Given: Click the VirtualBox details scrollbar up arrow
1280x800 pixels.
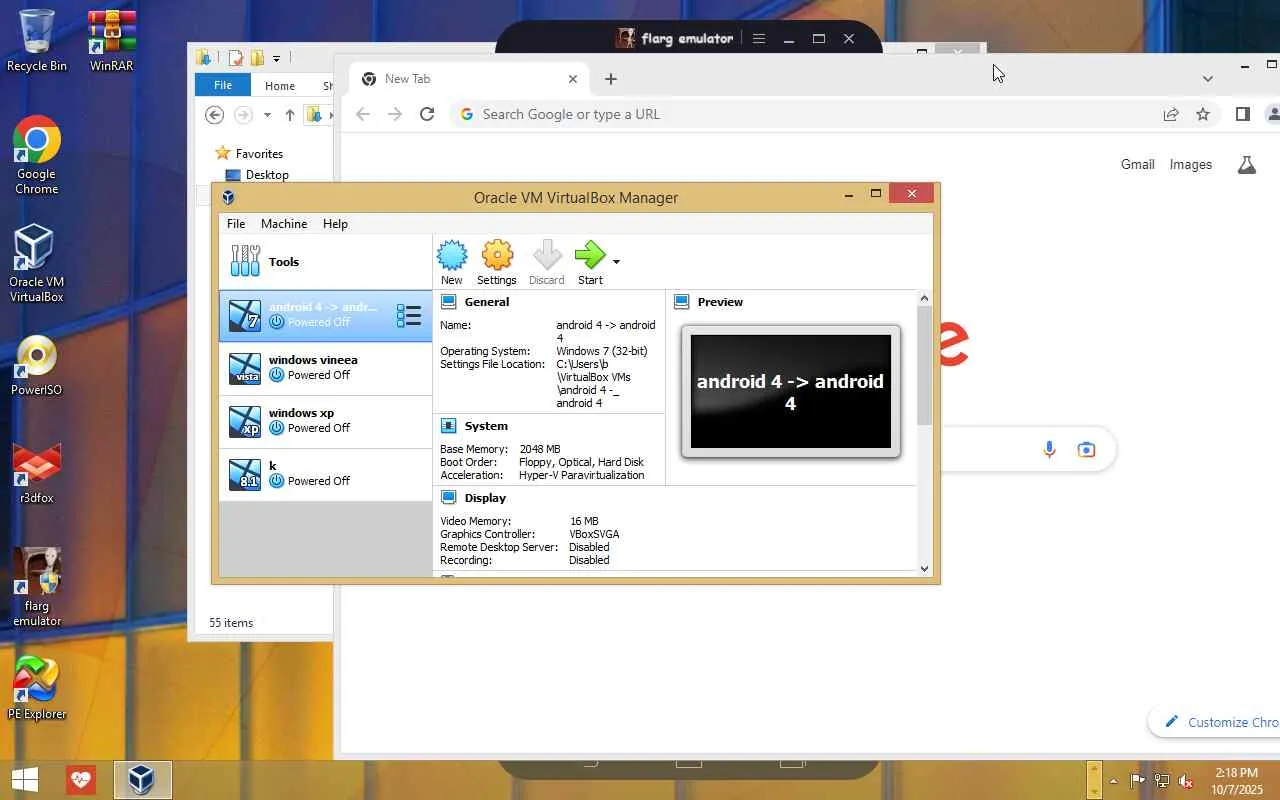Looking at the screenshot, I should coord(924,298).
